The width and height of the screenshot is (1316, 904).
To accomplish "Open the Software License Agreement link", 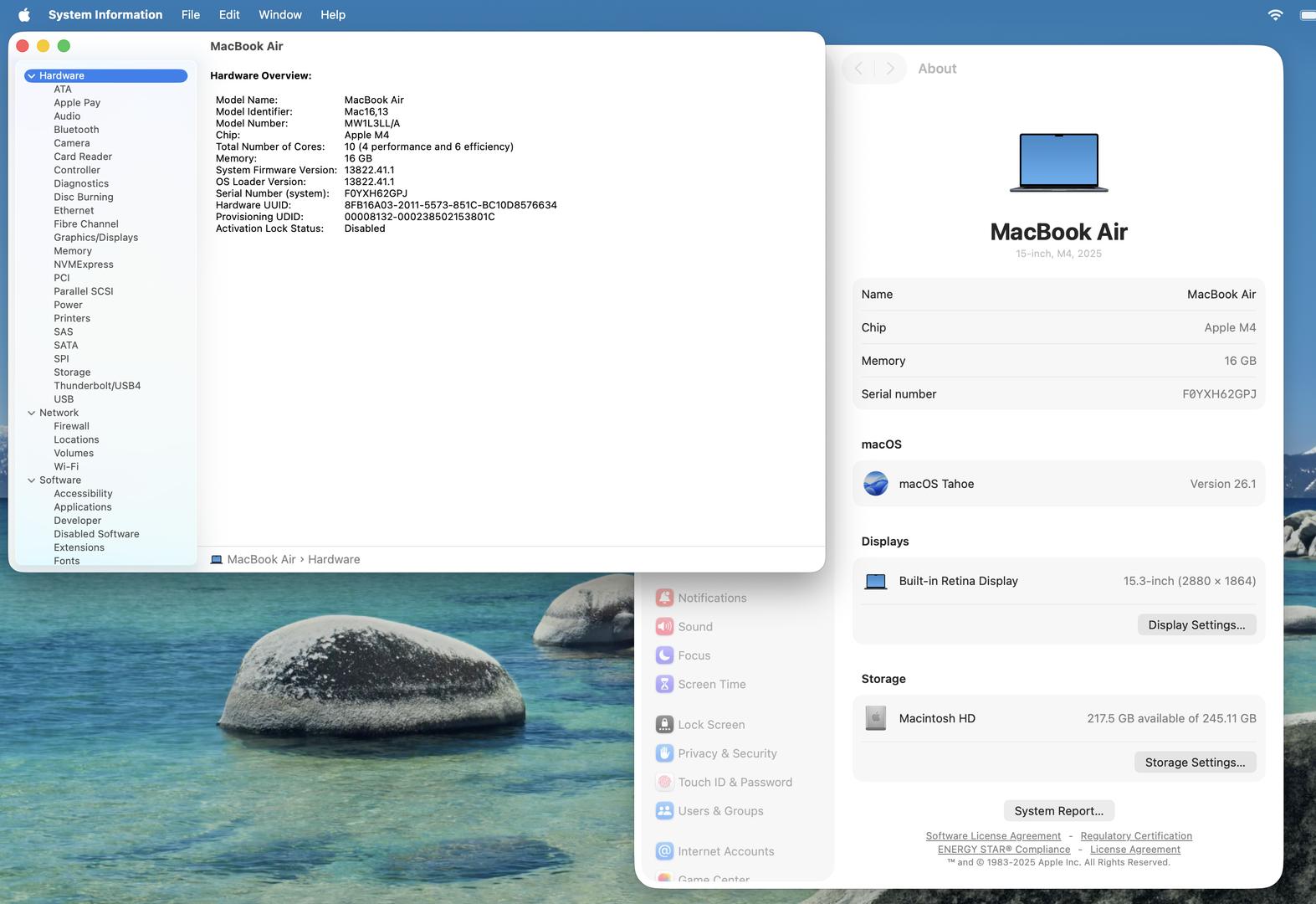I will point(992,836).
